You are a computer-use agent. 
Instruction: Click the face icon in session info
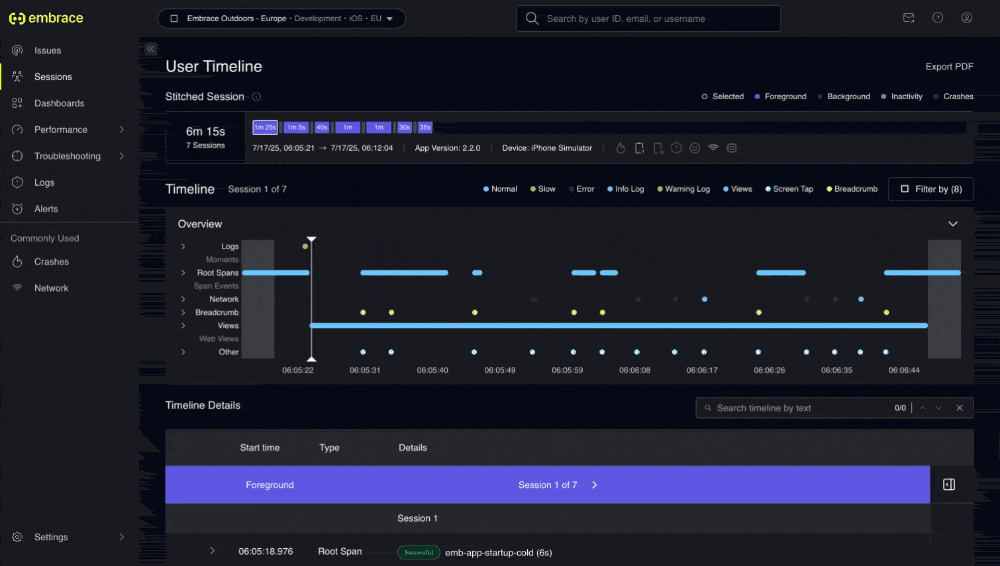coord(695,148)
